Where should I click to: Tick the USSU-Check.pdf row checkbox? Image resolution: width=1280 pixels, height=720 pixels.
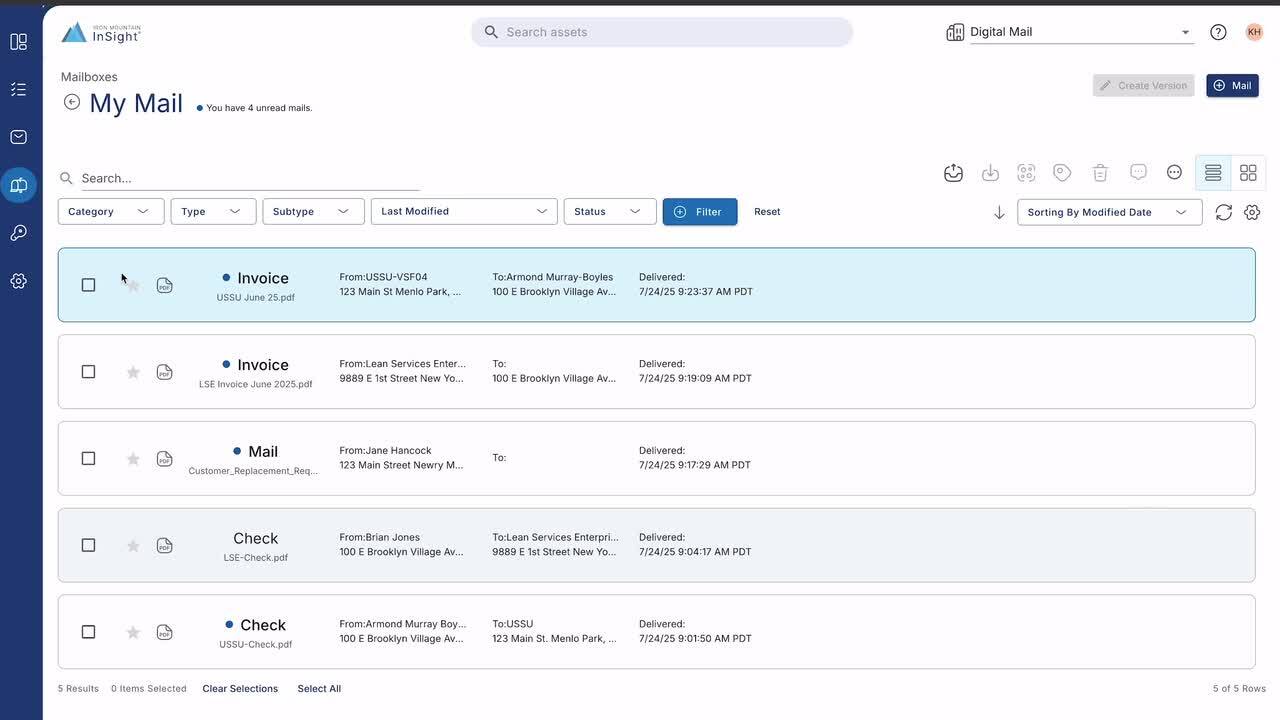point(88,632)
